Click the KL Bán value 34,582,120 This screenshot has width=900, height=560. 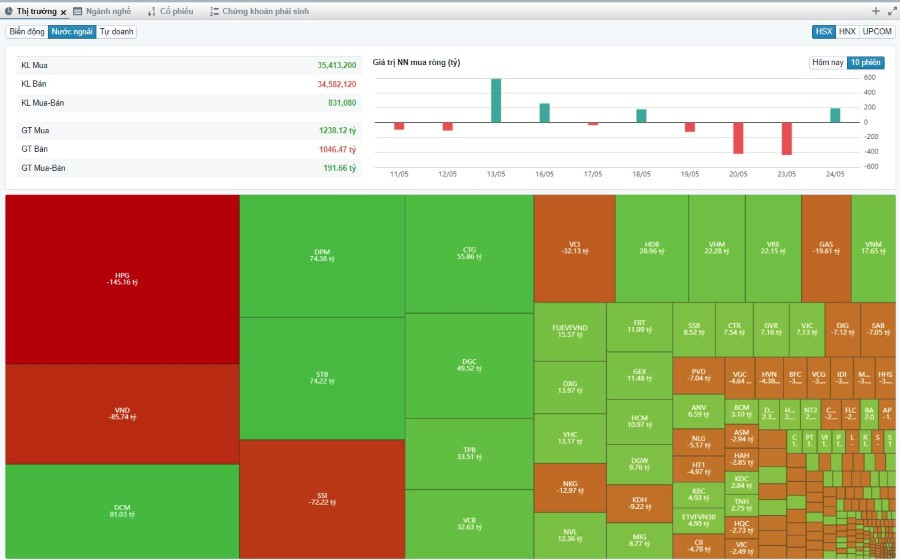pos(336,84)
